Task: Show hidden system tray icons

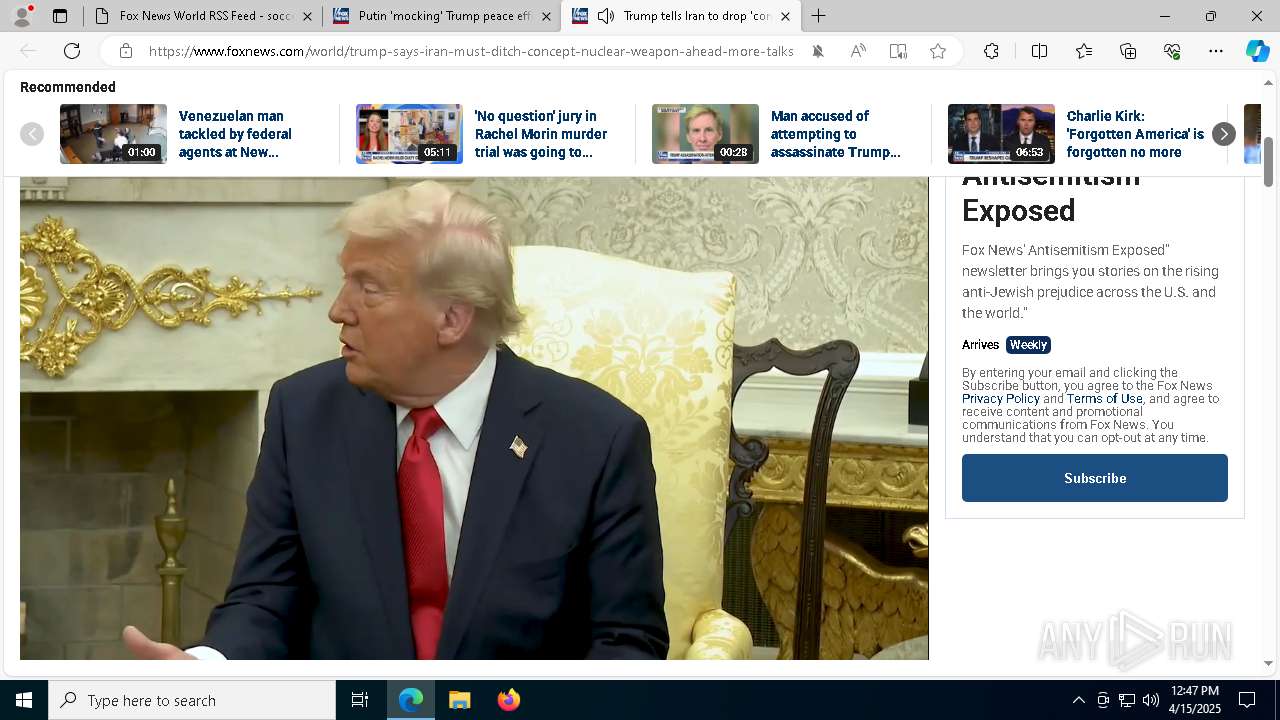Action: (x=1078, y=700)
